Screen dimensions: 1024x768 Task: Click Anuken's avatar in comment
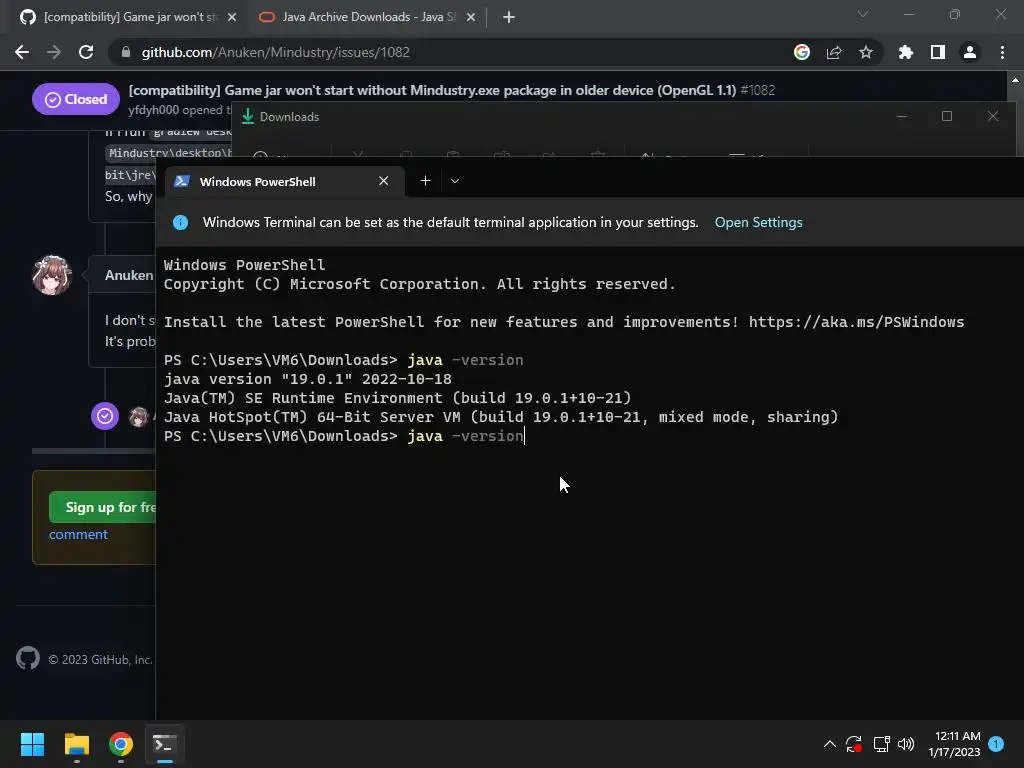52,275
